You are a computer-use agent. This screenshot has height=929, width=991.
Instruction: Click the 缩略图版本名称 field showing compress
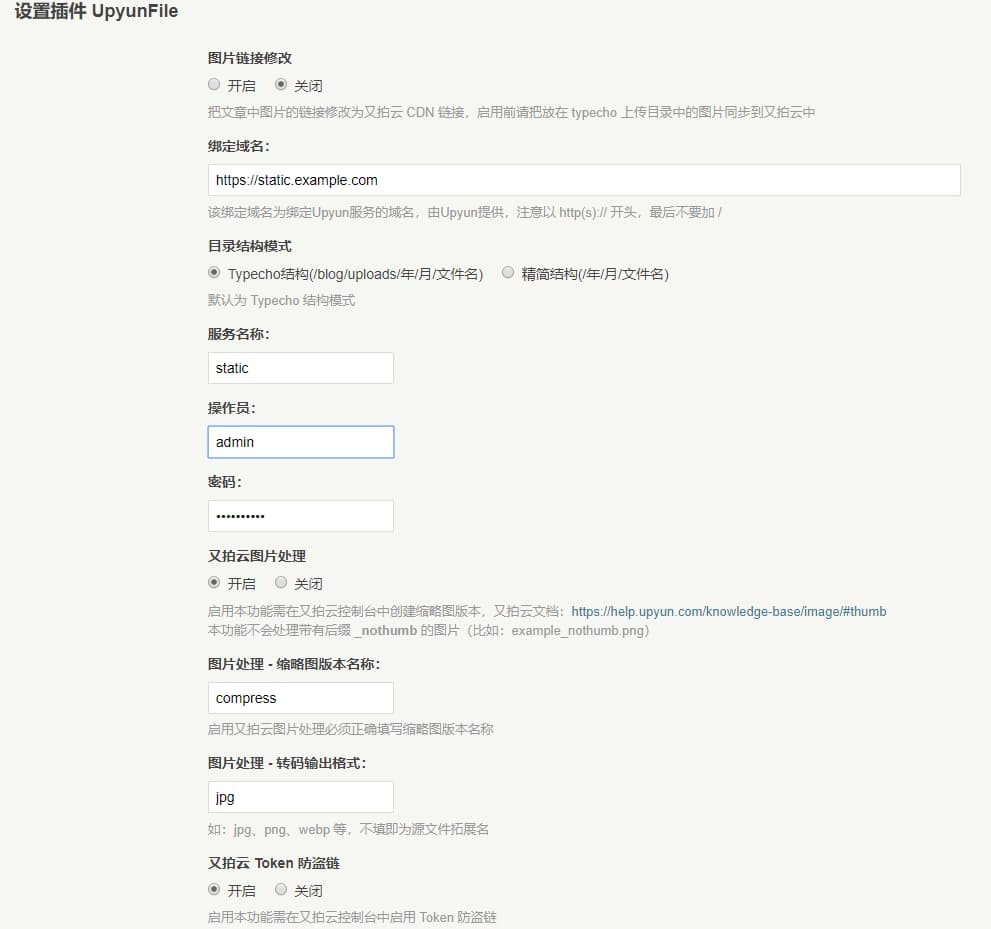[300, 697]
